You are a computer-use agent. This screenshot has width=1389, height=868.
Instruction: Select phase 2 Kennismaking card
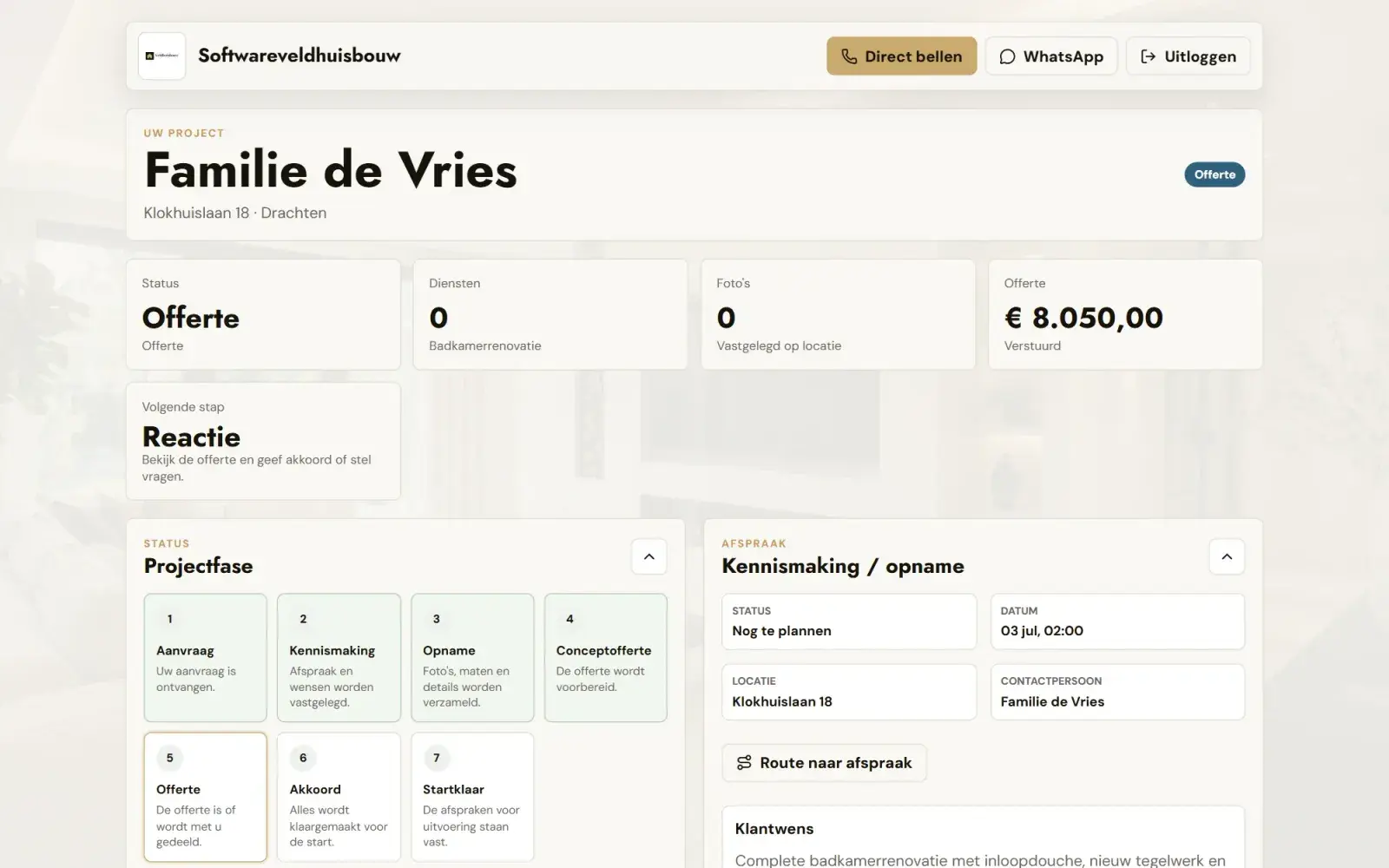tap(339, 658)
